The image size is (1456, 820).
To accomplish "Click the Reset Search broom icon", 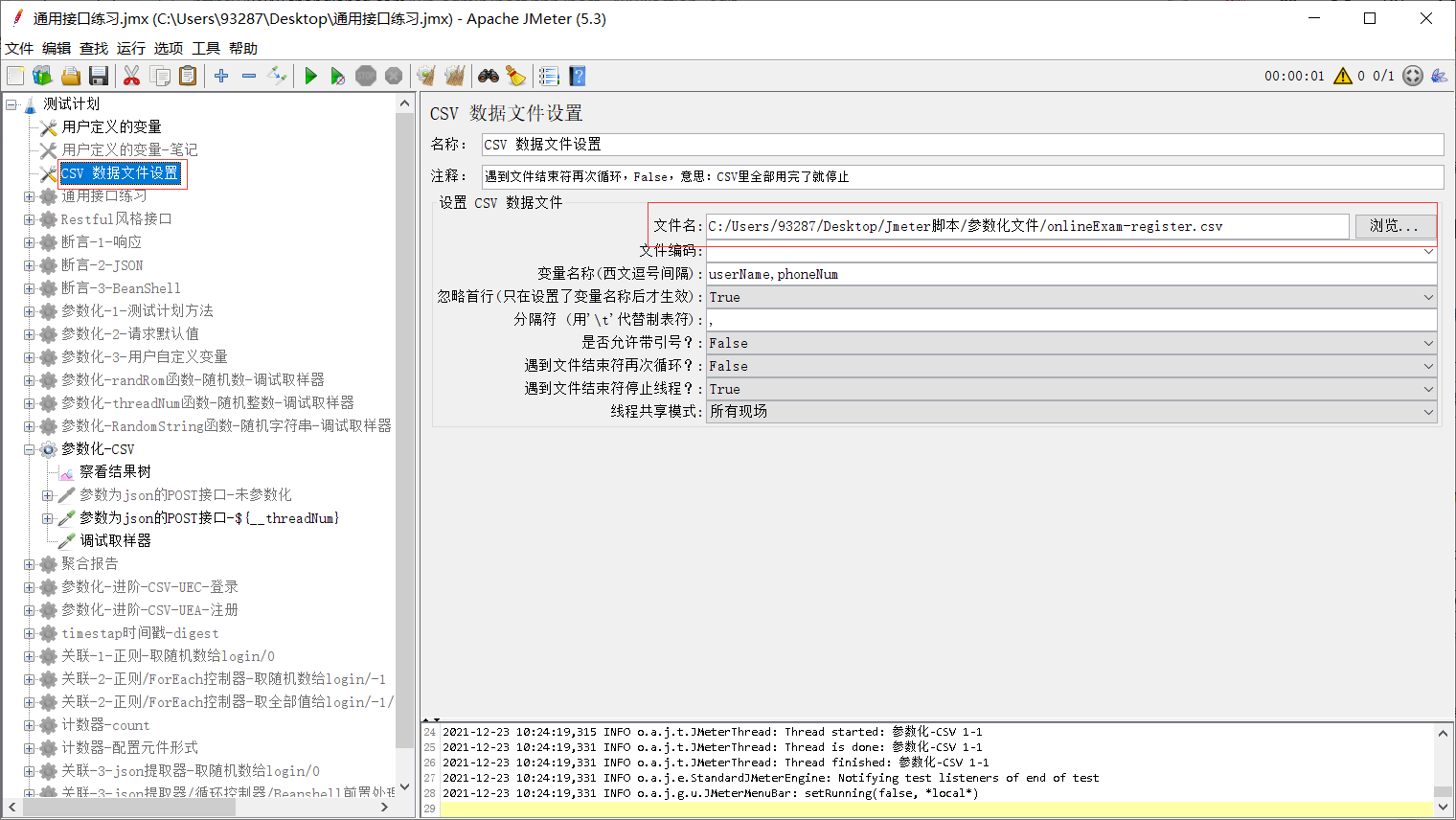I will coord(515,76).
